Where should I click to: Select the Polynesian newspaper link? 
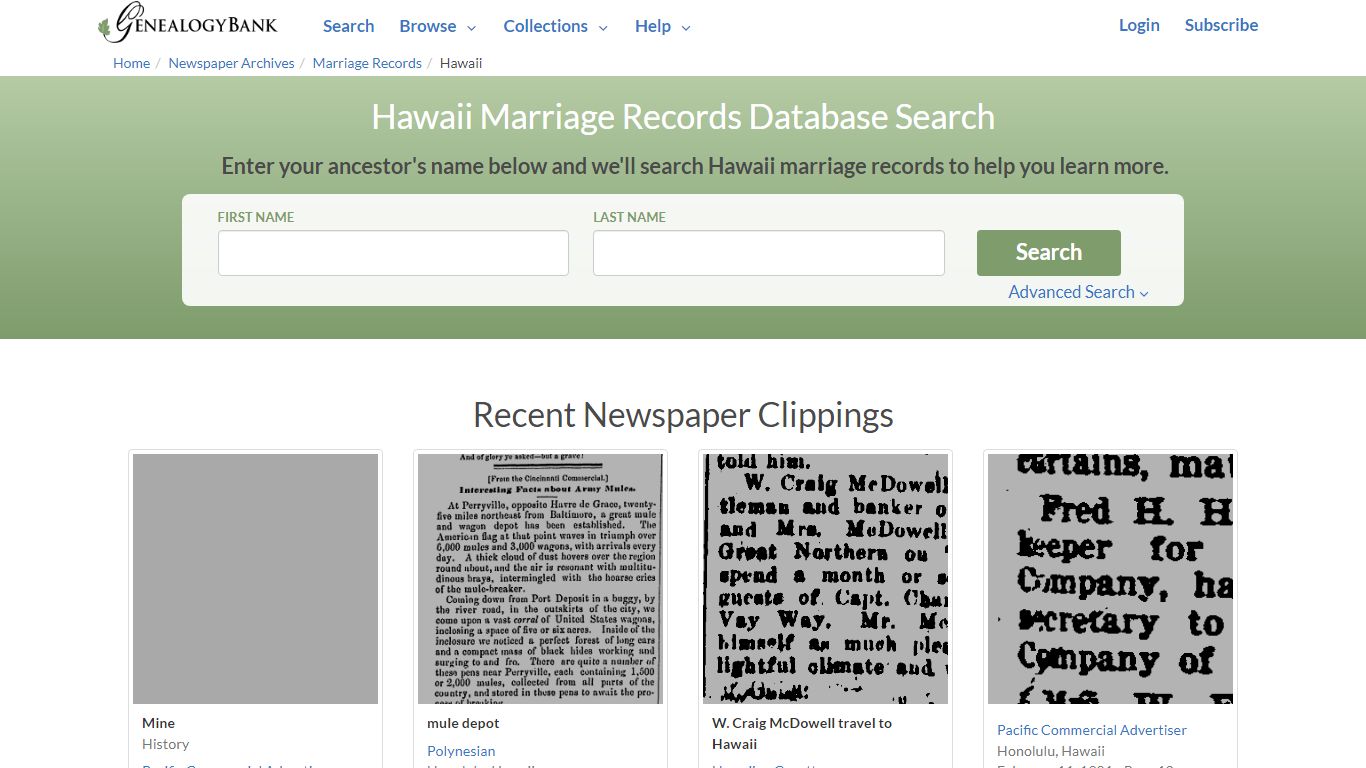[x=461, y=751]
